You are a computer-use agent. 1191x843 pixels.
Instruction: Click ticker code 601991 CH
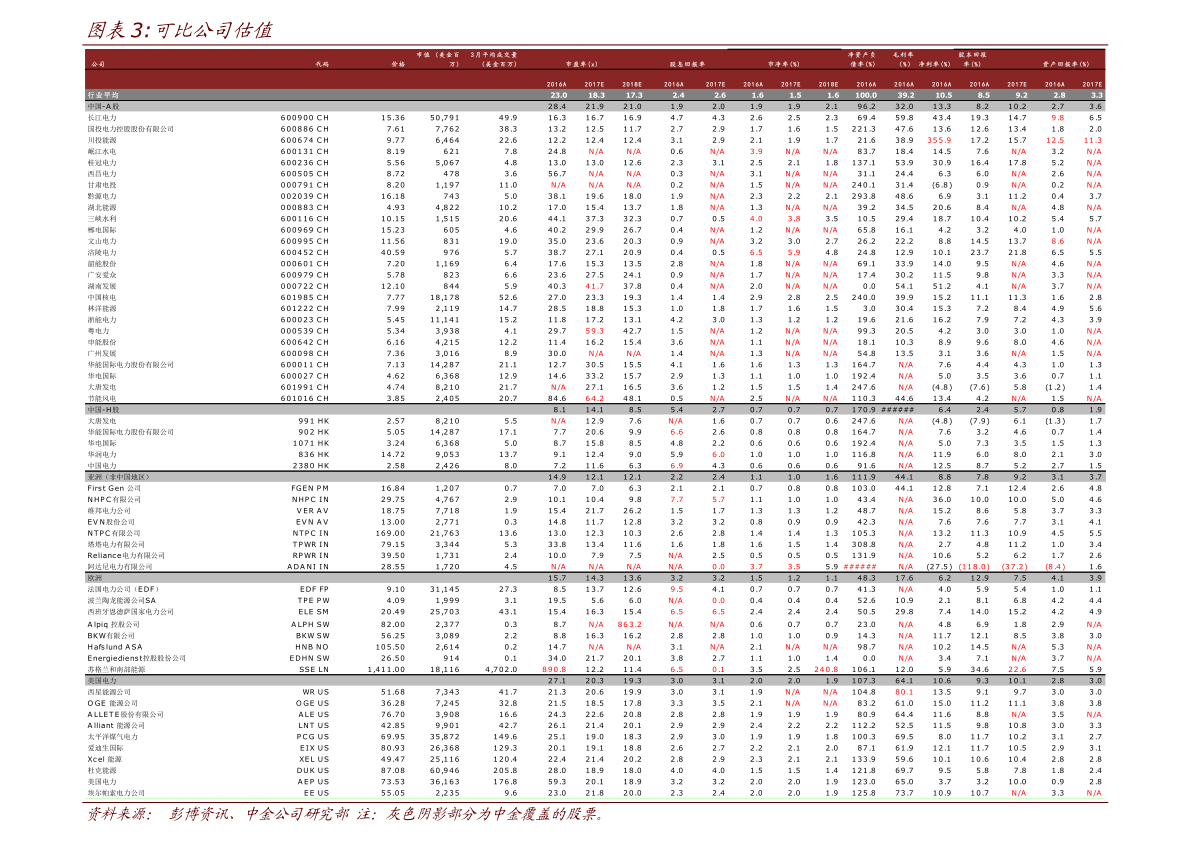click(x=305, y=387)
